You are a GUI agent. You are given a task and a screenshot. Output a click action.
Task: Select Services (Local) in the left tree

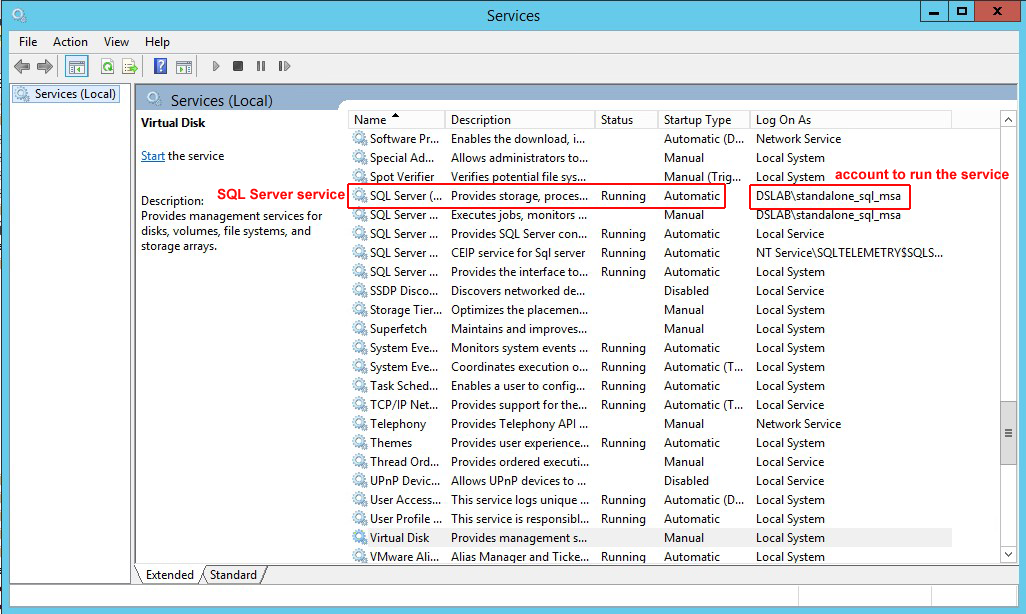coord(75,94)
